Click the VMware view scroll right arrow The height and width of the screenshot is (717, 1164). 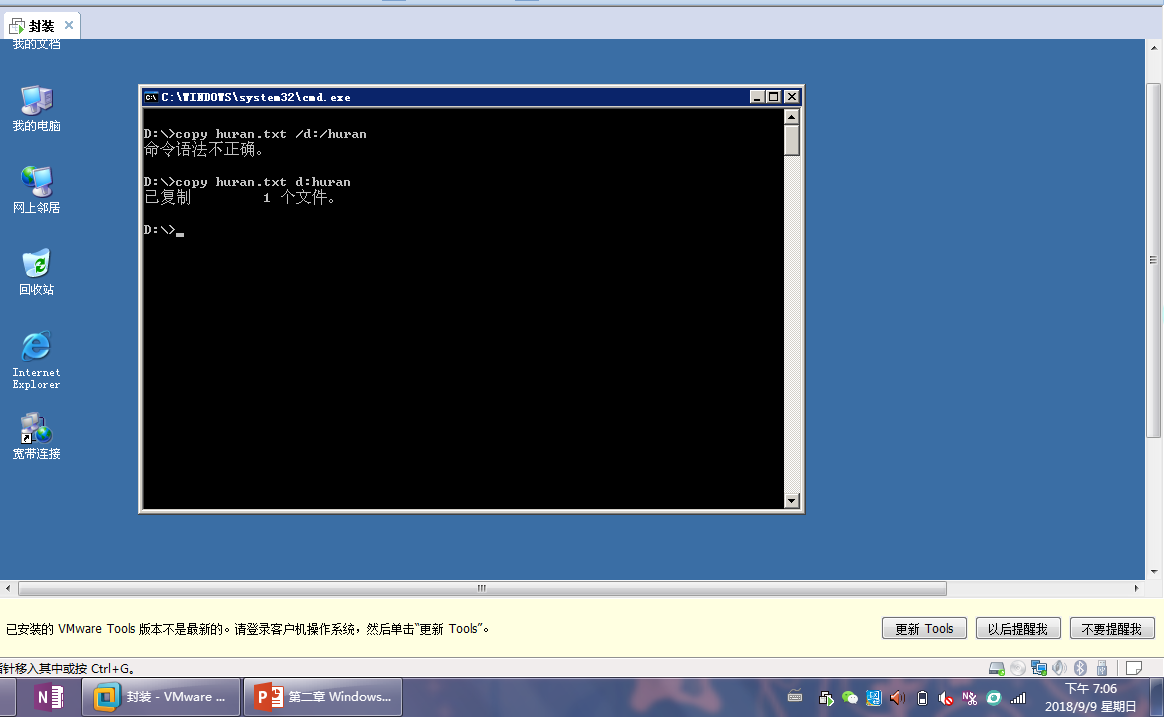(1137, 589)
